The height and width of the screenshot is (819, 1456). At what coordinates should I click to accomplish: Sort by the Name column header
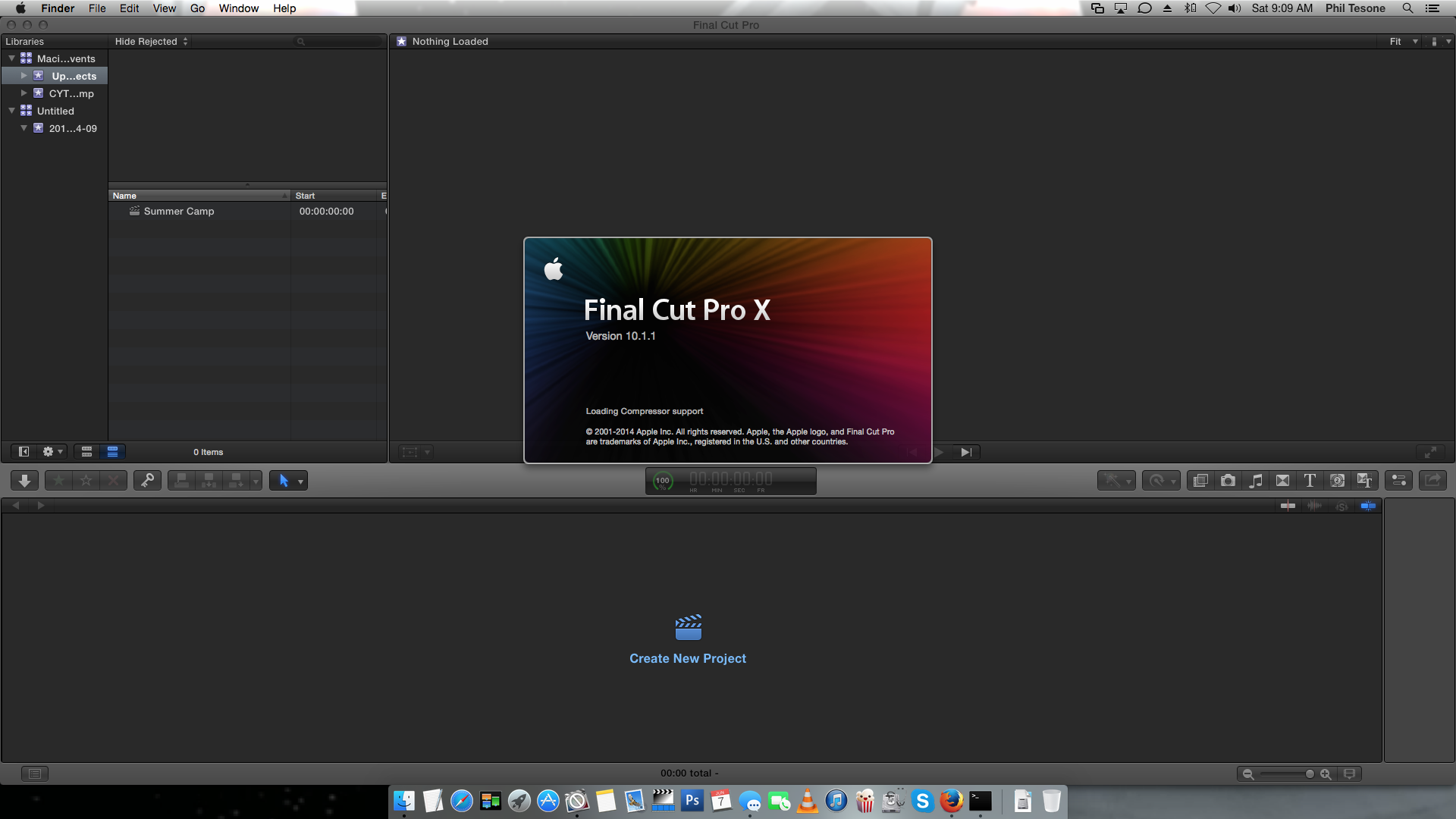pos(199,196)
